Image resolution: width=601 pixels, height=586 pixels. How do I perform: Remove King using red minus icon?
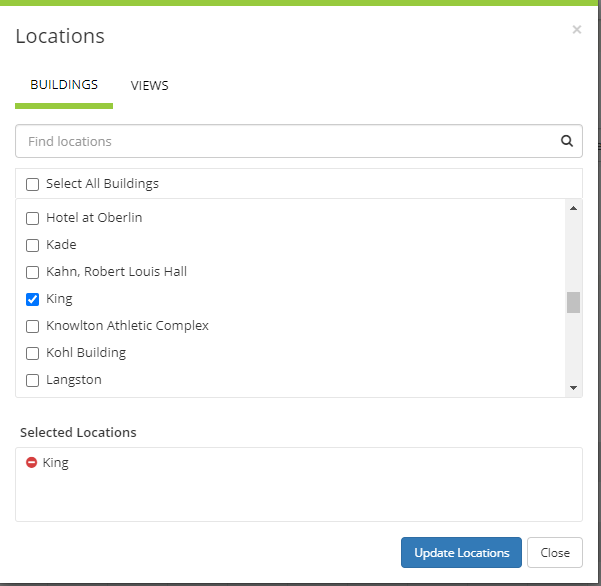[x=31, y=463]
